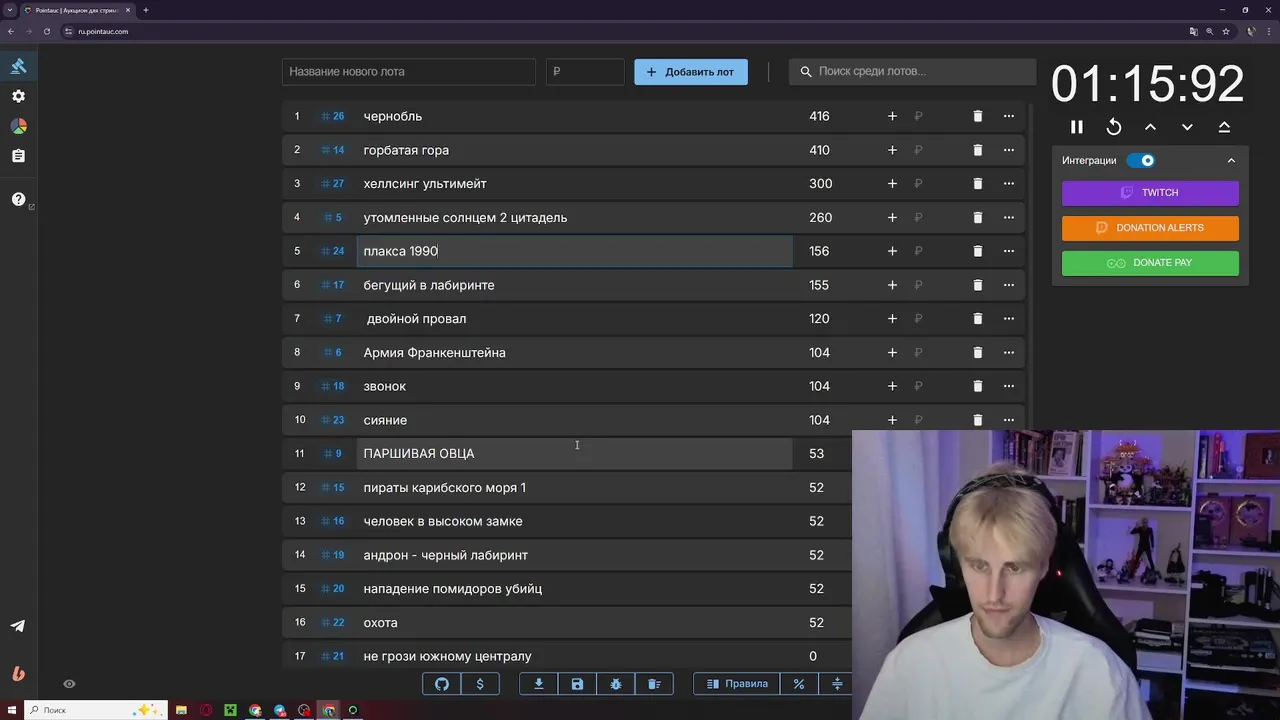Open the GitHub link button
Viewport: 1280px width, 720px height.
point(442,684)
